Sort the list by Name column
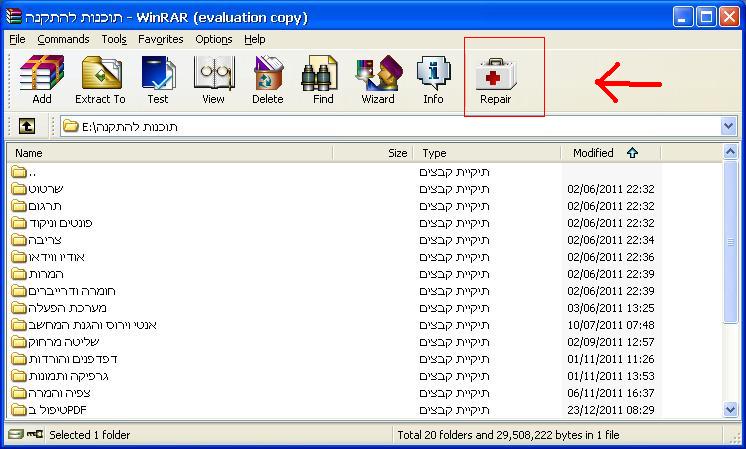The width and height of the screenshot is (746, 449). [x=170, y=153]
